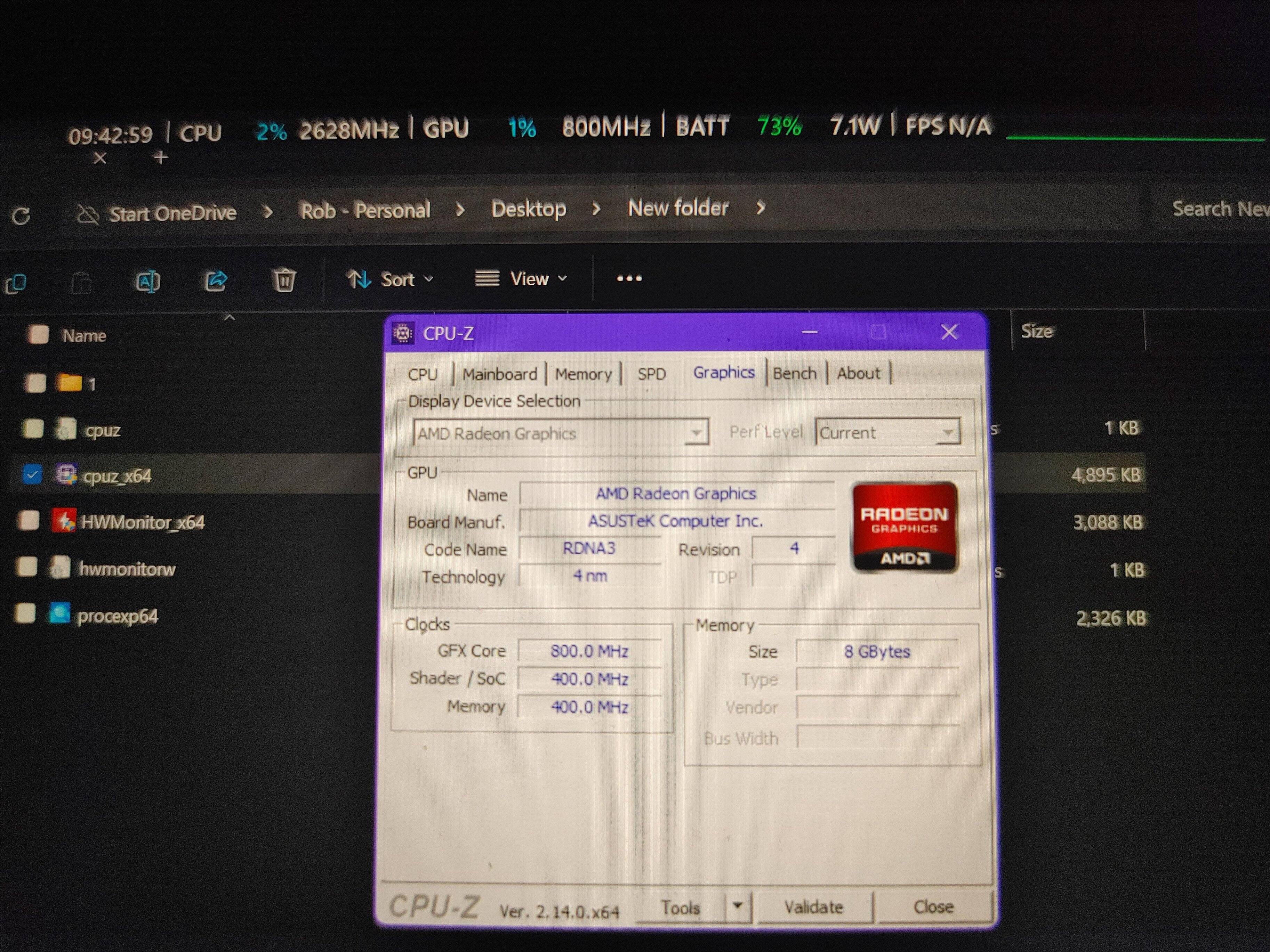This screenshot has height=952, width=1270.
Task: Check the procexp64 file checkbox
Action: (25, 613)
